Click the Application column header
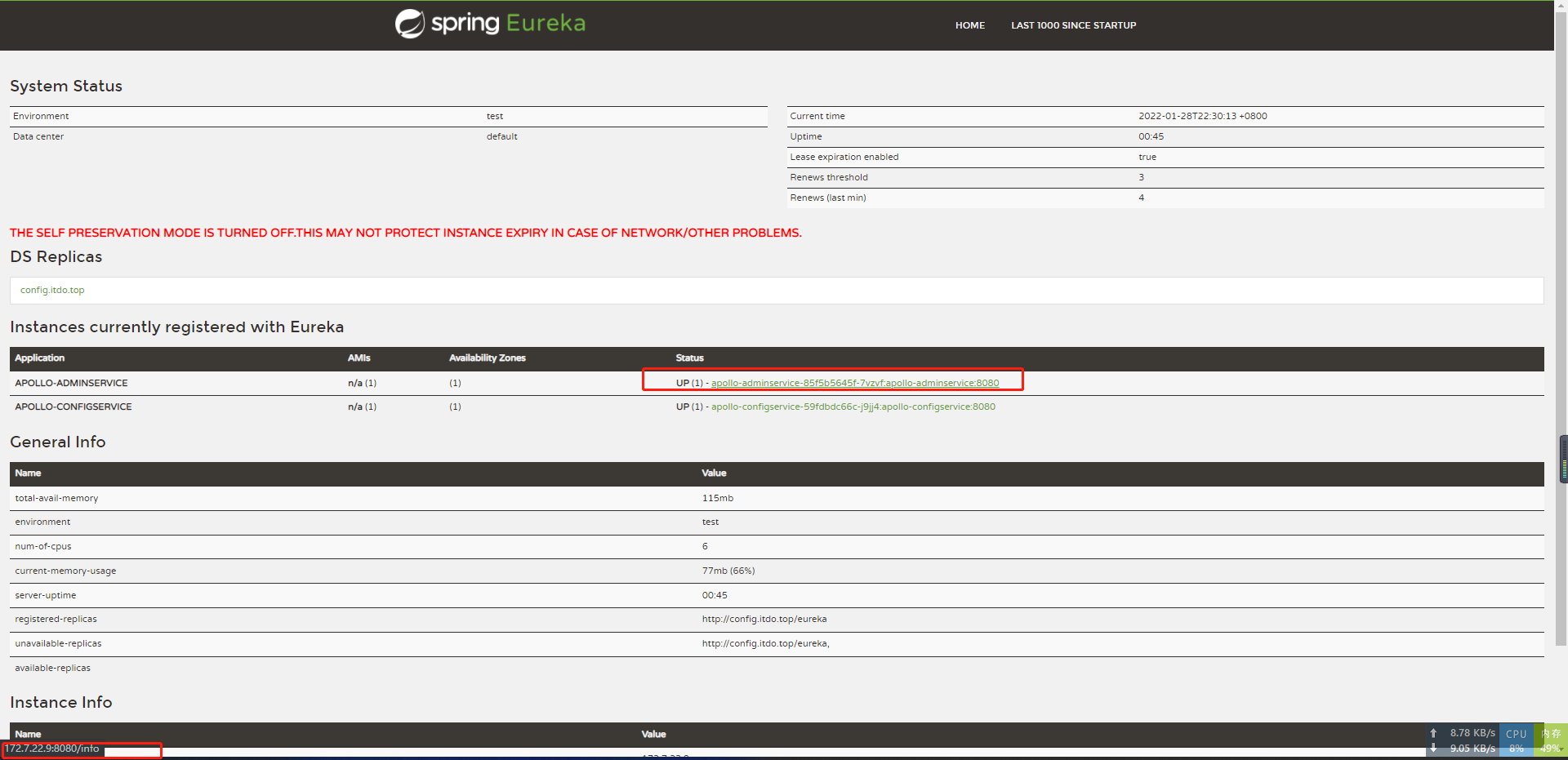 click(39, 358)
